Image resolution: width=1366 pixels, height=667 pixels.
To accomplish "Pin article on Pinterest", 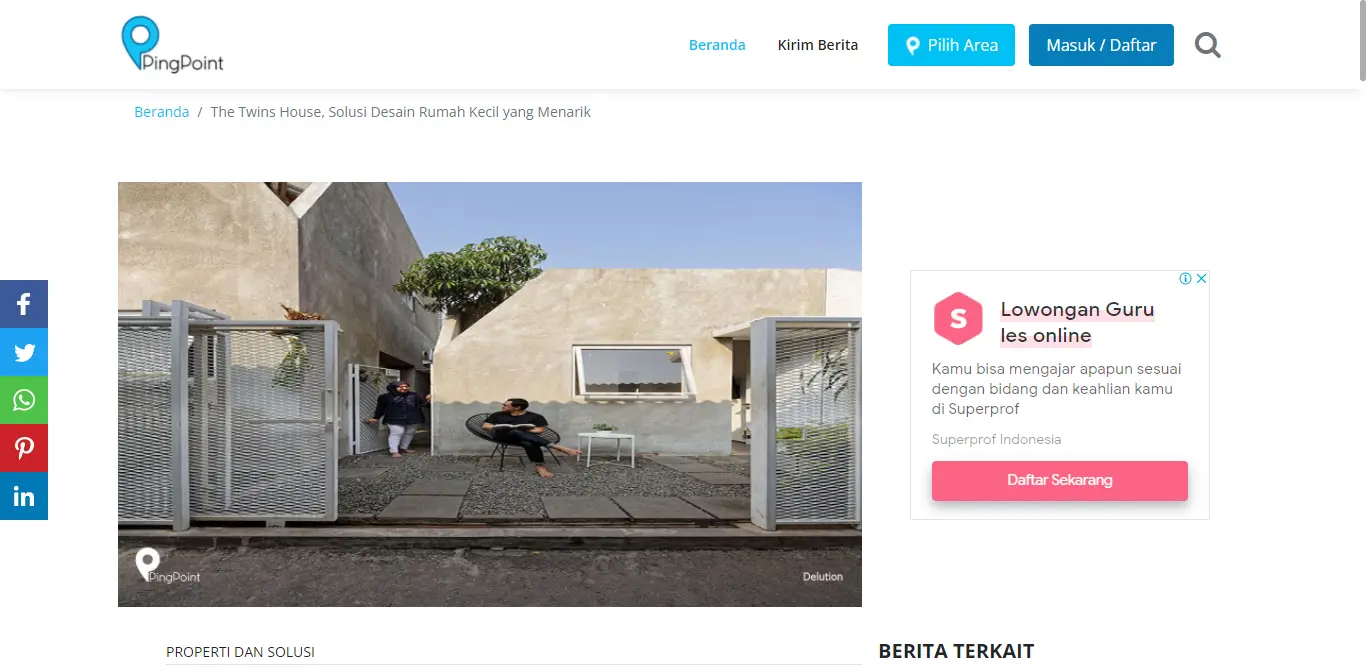I will point(24,448).
